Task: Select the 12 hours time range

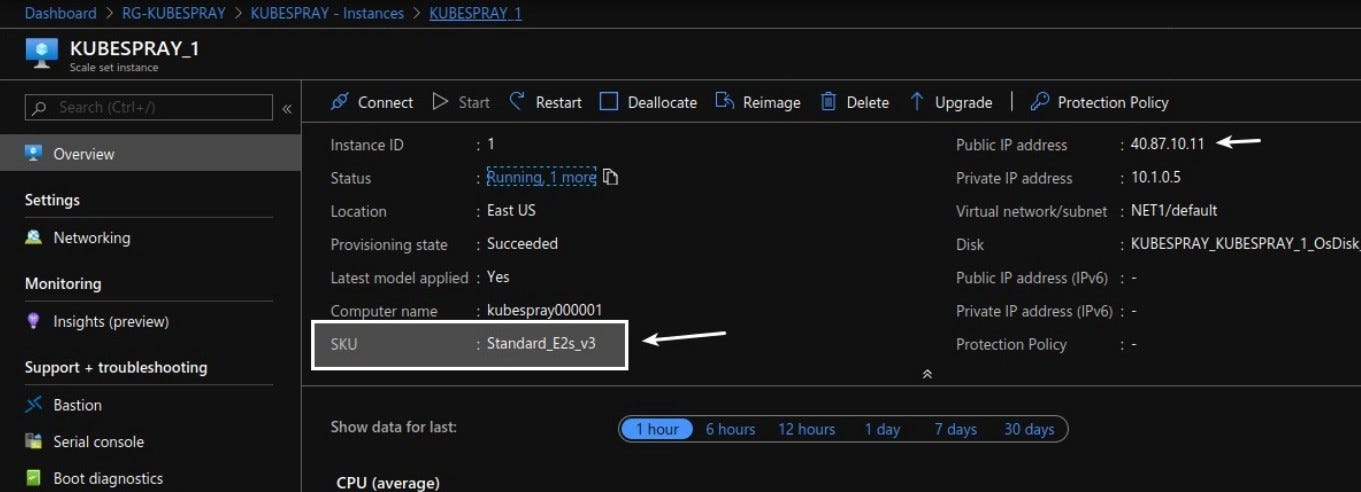Action: (806, 429)
